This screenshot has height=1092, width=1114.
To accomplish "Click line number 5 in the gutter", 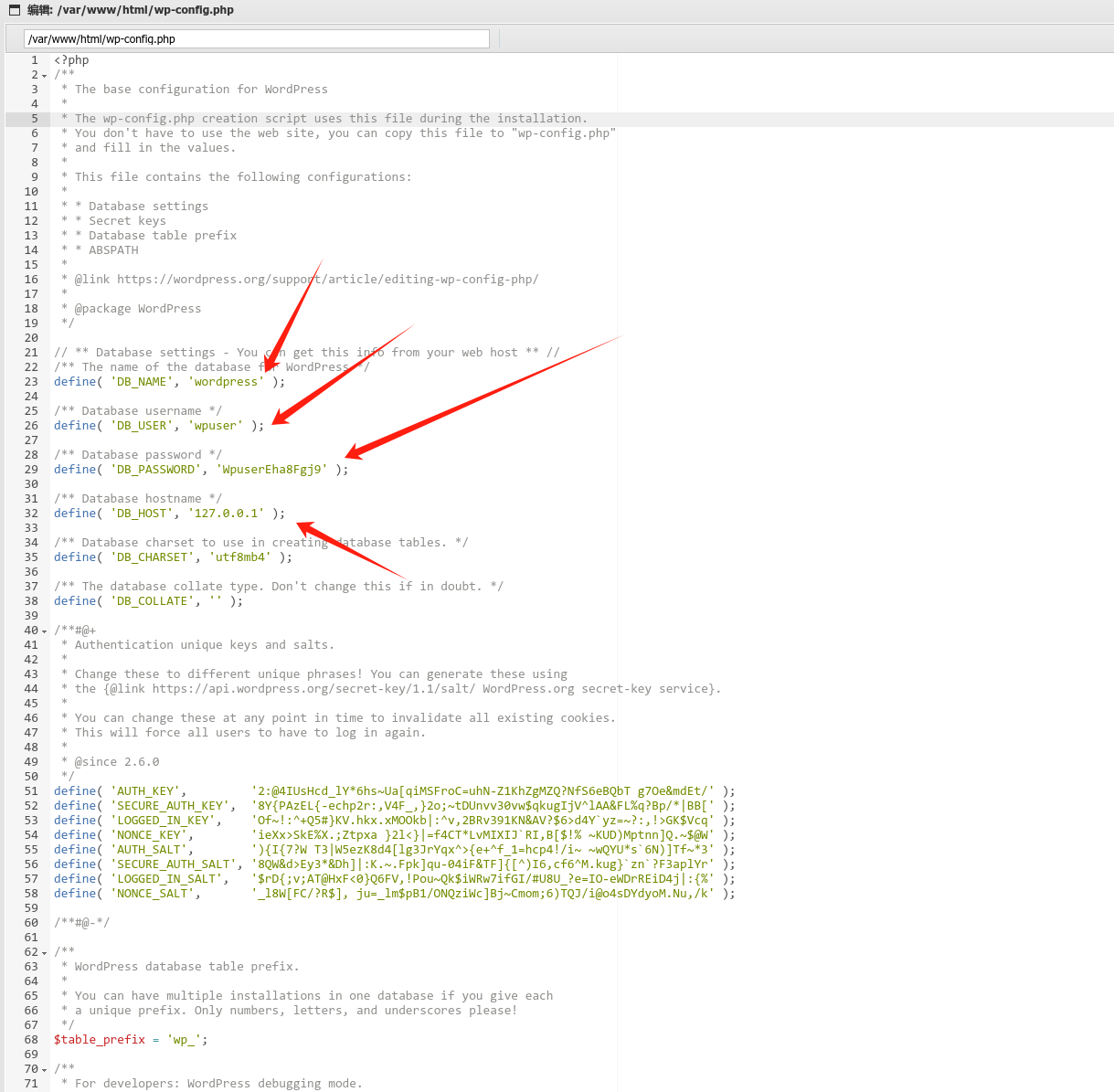I will click(35, 119).
